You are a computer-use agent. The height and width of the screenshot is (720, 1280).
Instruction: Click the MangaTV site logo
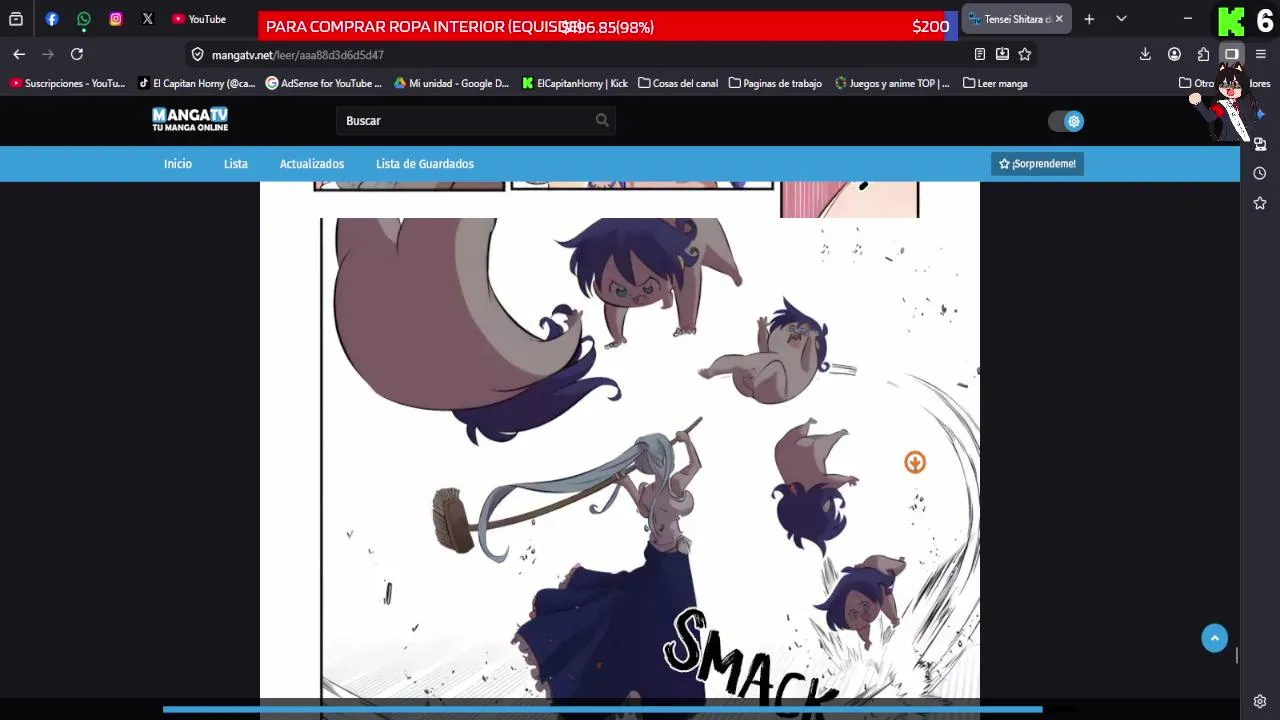[x=190, y=120]
